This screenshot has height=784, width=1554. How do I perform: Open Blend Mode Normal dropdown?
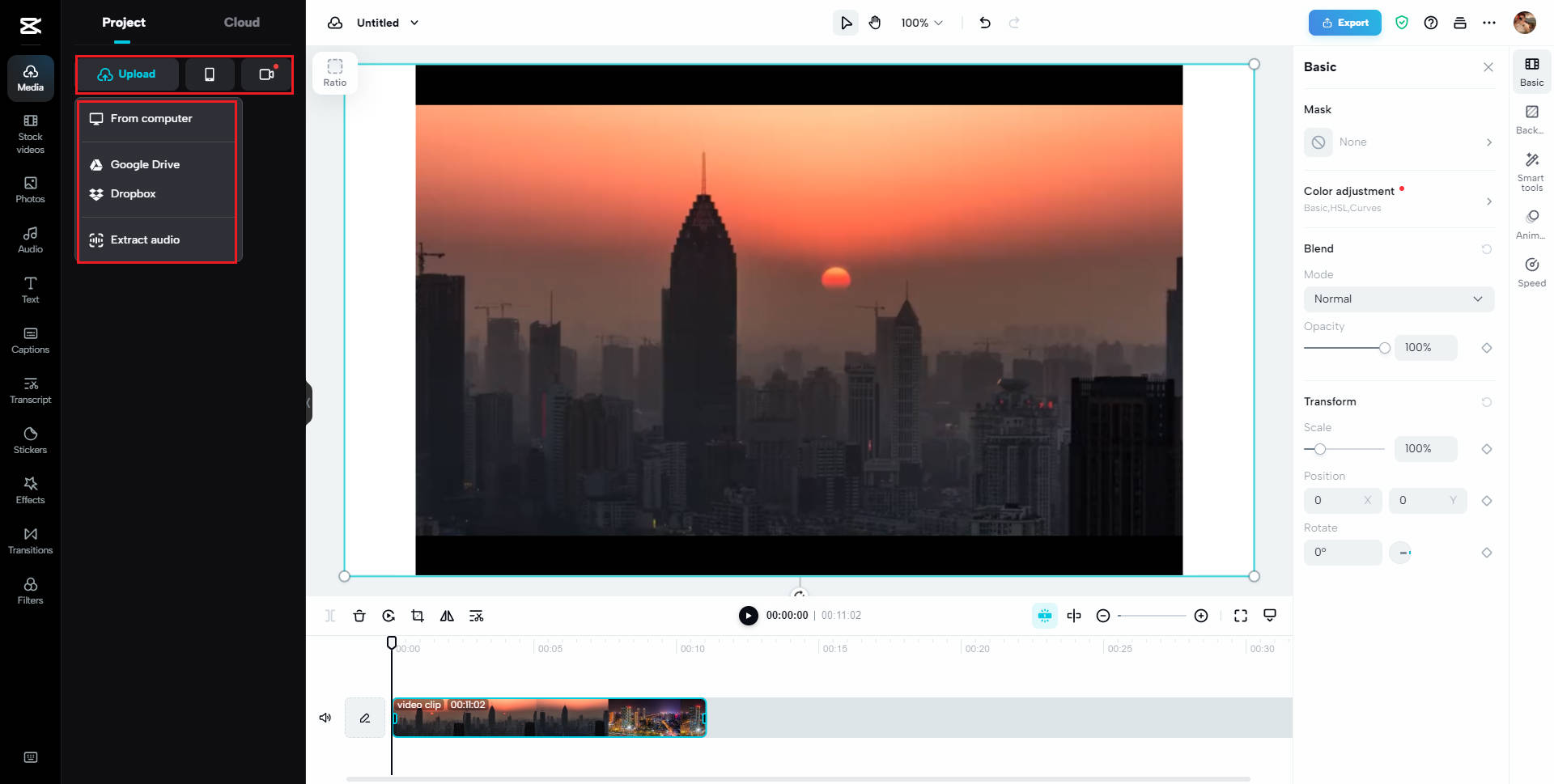tap(1399, 299)
